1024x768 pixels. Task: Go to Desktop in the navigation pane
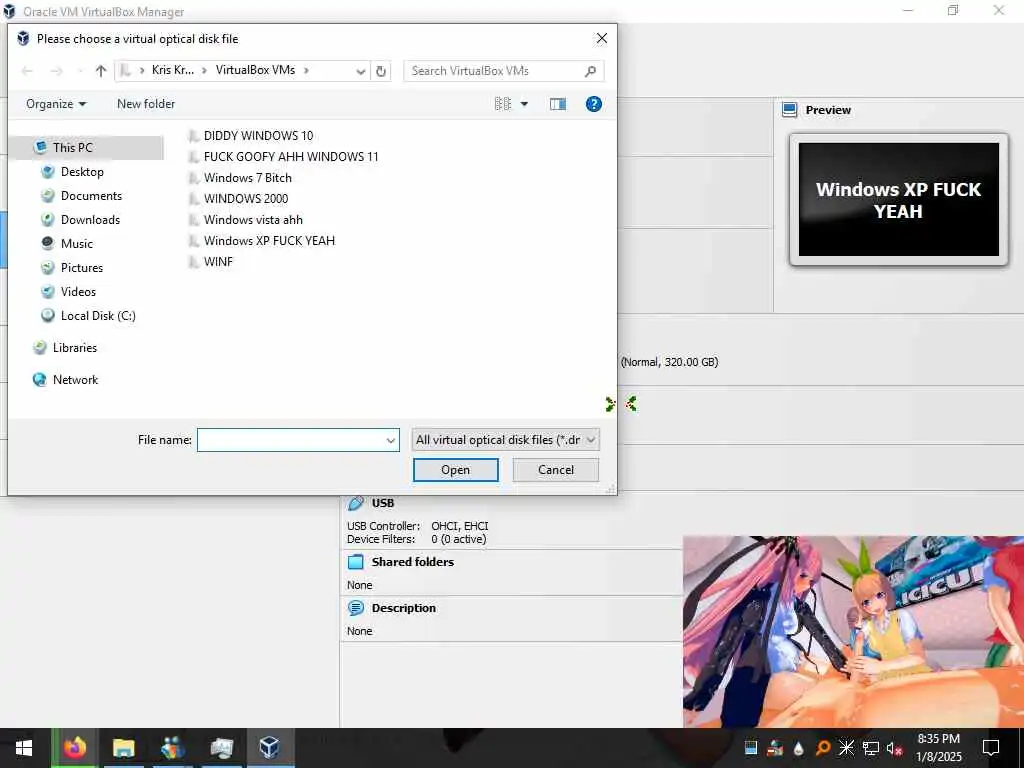tap(82, 172)
